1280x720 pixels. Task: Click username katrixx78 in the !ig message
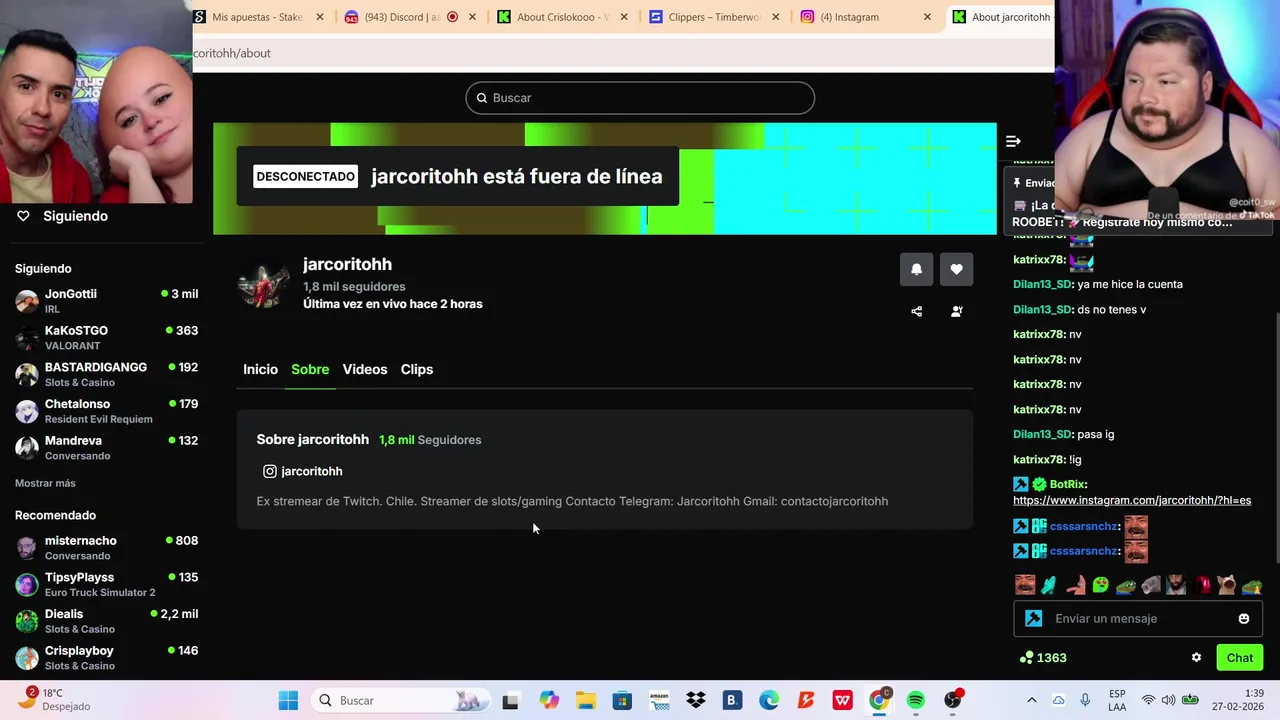1039,460
